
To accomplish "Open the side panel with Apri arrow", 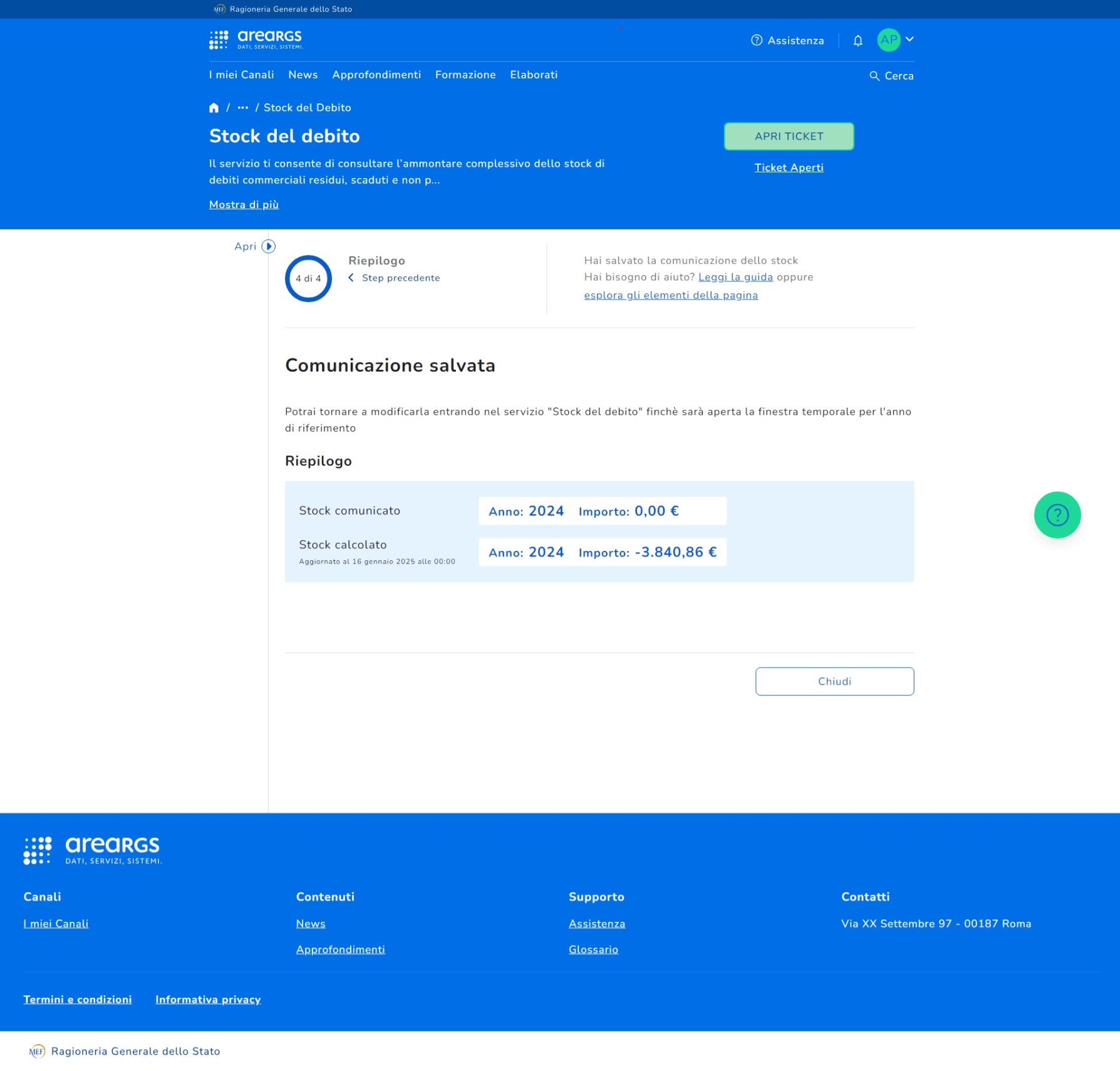I will click(x=268, y=246).
